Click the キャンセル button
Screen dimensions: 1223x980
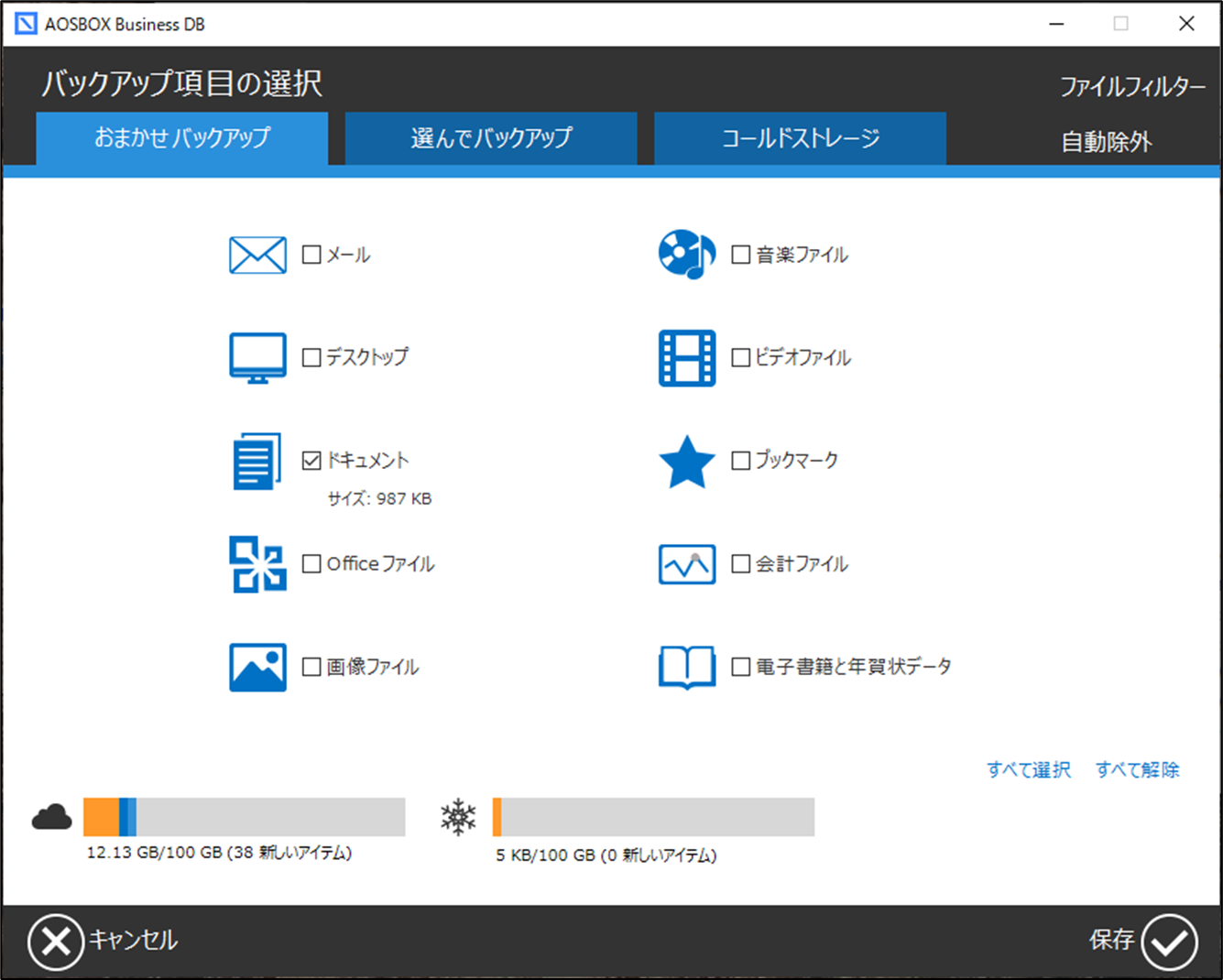click(103, 941)
